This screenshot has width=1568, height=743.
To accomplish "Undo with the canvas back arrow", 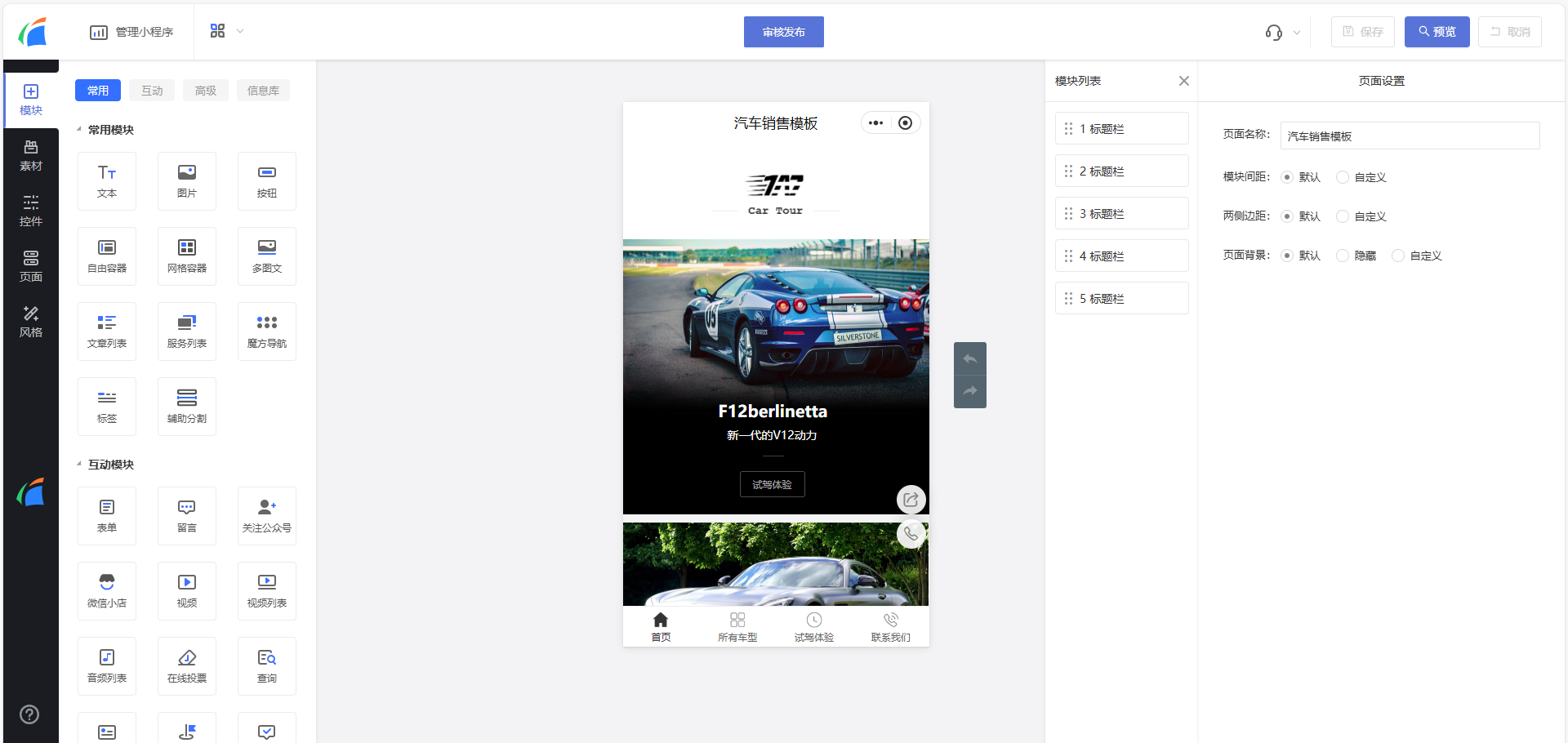I will pyautogui.click(x=970, y=358).
